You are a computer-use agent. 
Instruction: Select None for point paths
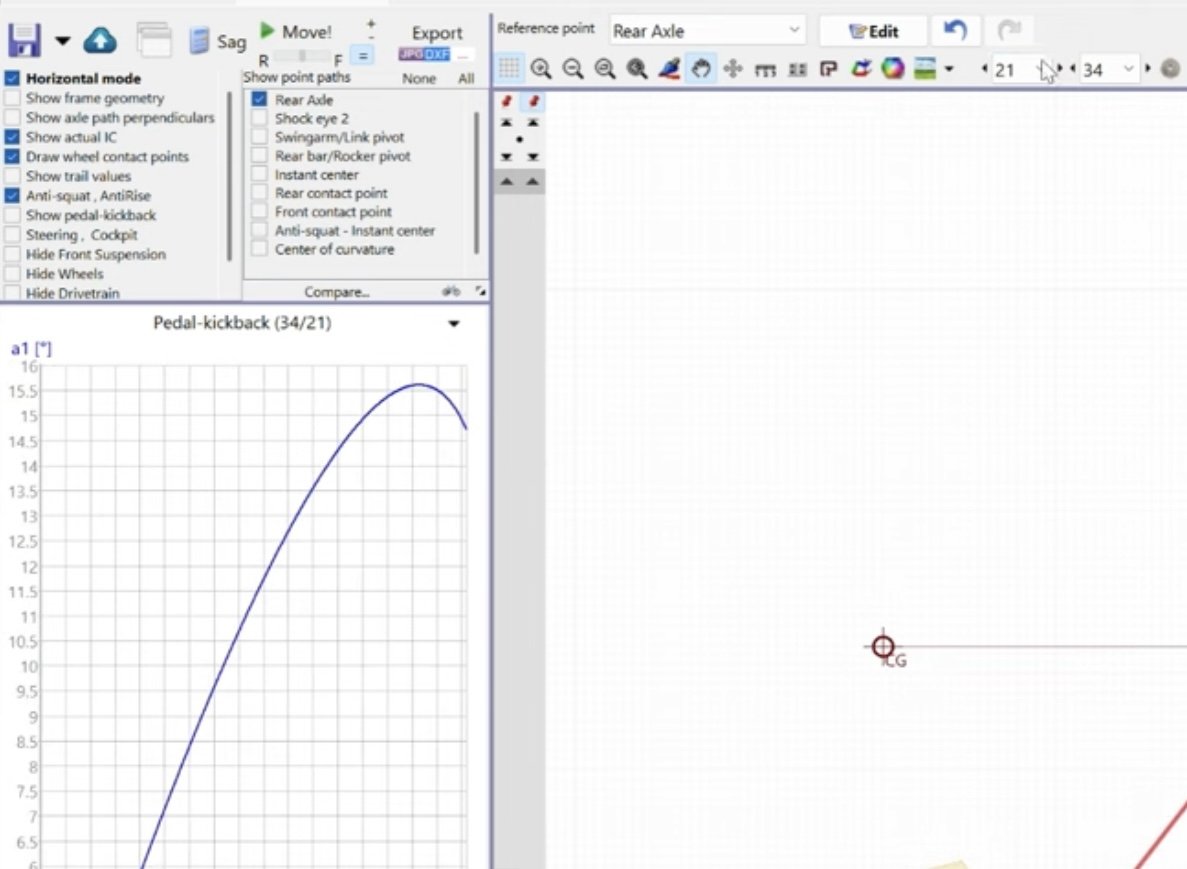[x=419, y=79]
